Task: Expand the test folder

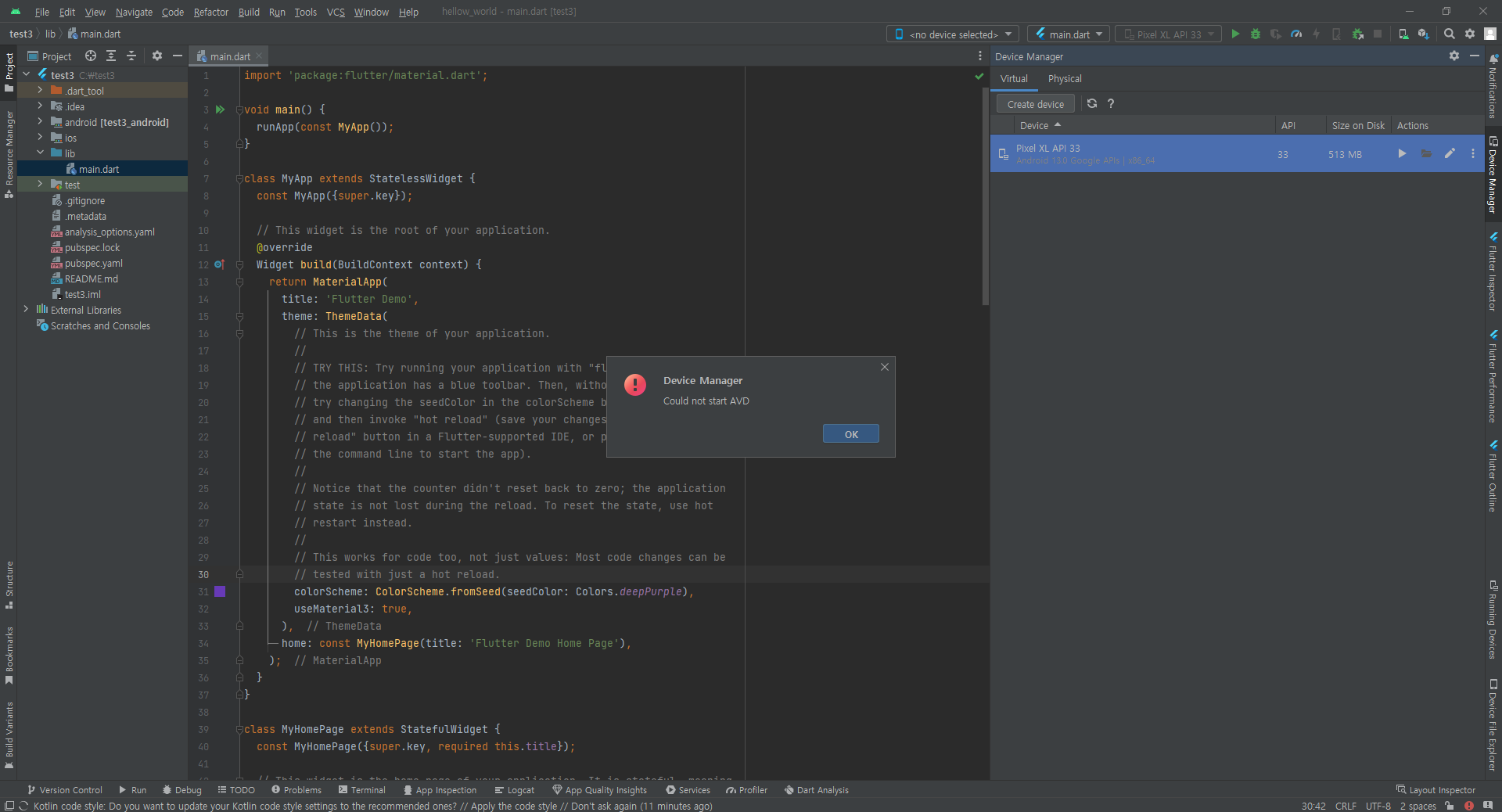Action: [x=40, y=185]
